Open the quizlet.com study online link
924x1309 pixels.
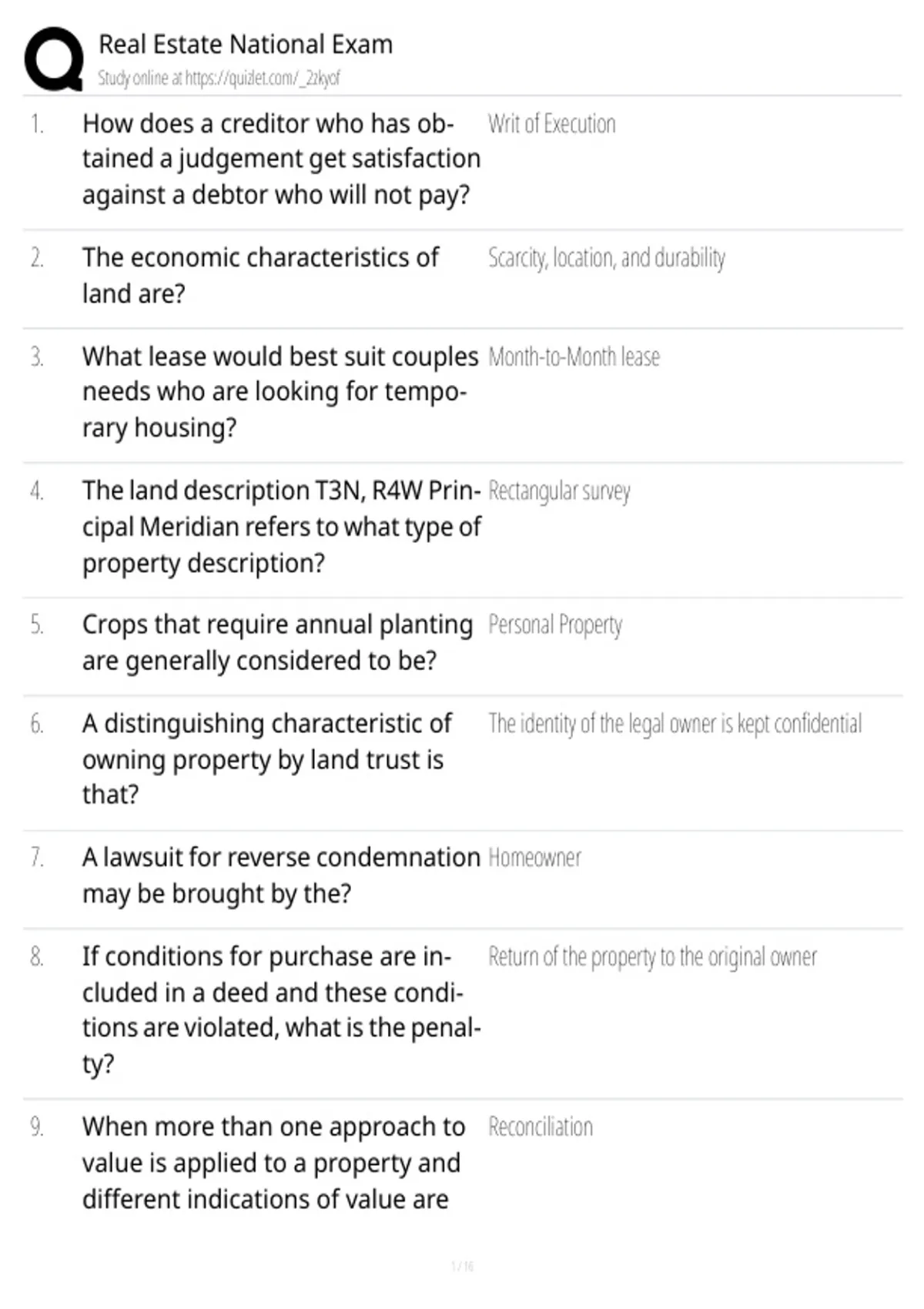tap(219, 78)
